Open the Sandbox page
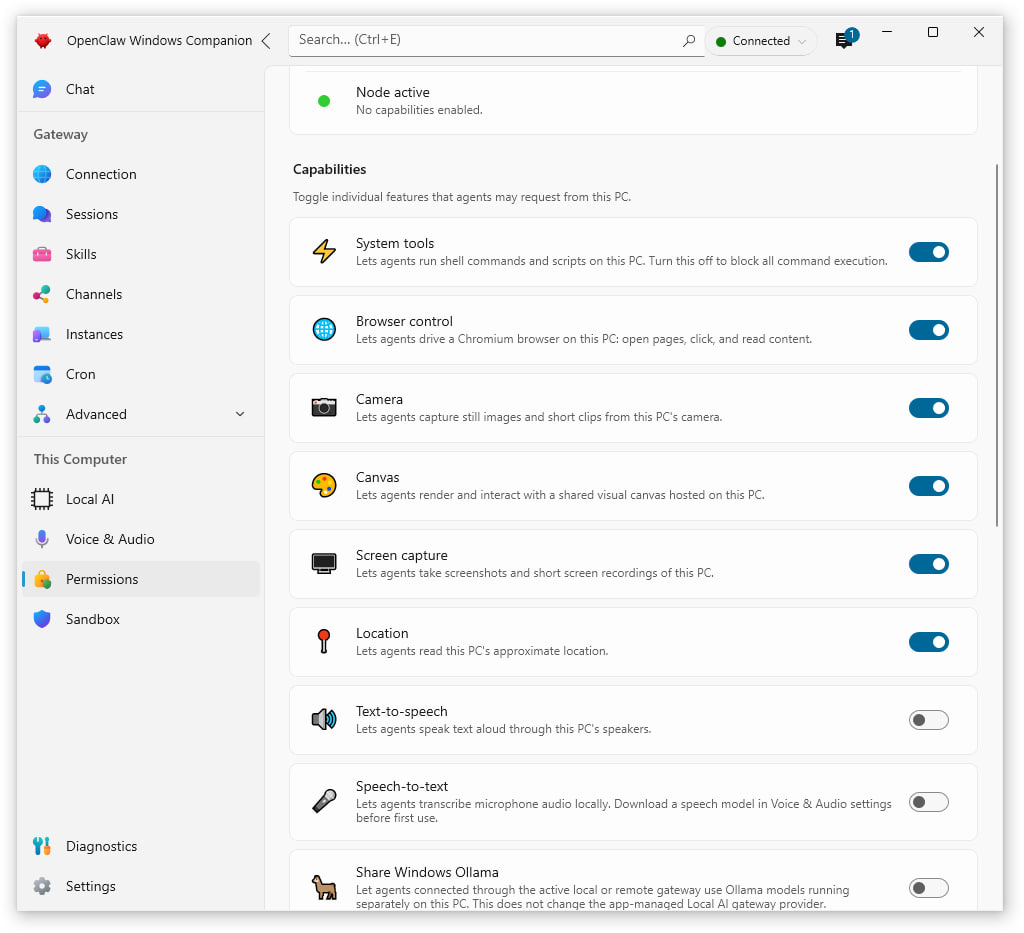The image size is (1024, 933). (141, 619)
